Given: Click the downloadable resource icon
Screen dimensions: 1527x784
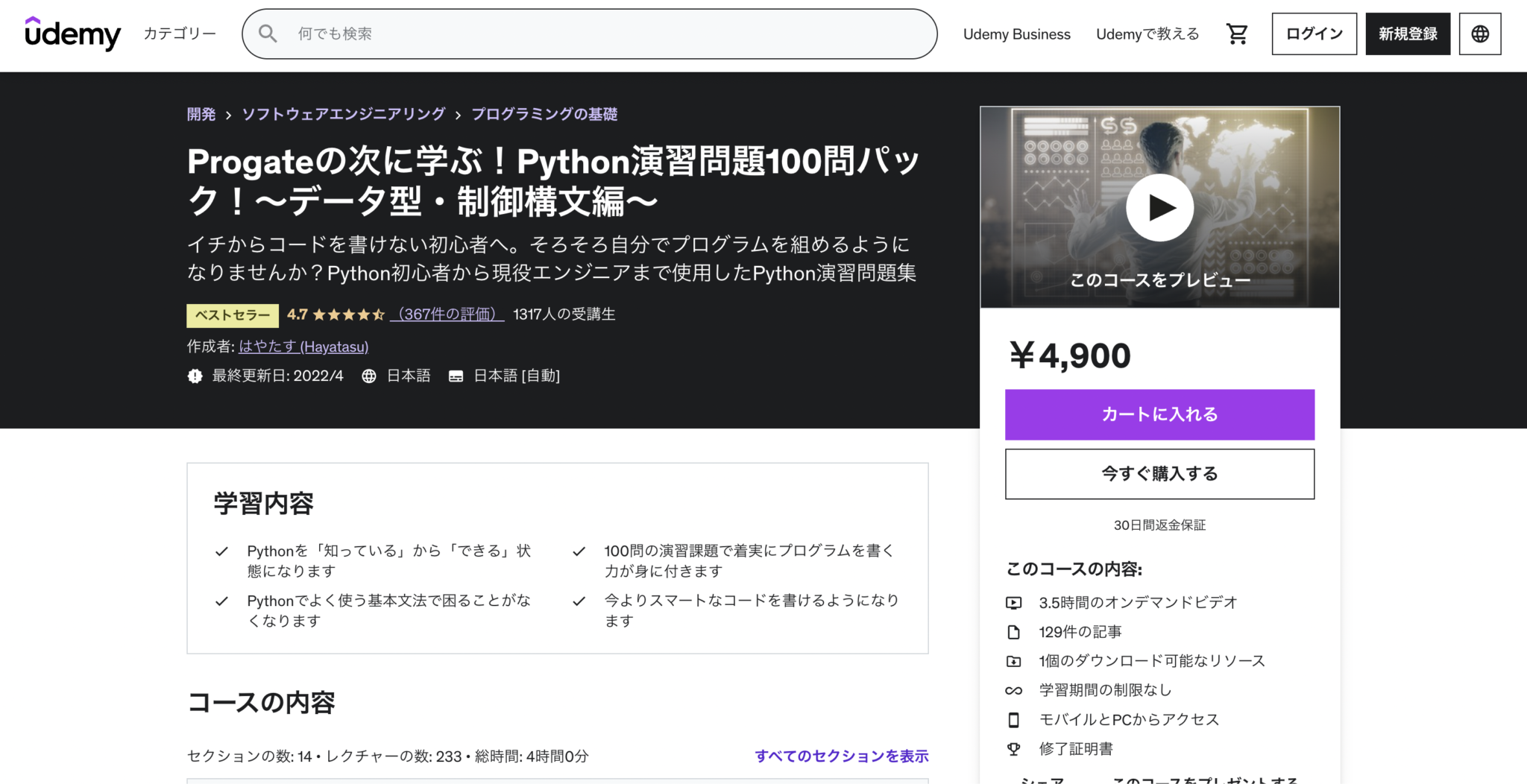Looking at the screenshot, I should coord(1014,660).
